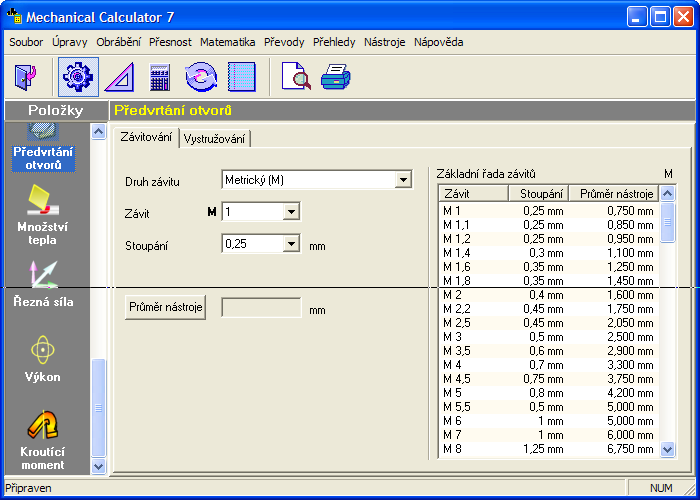Viewport: 700px width, 500px height.
Task: Click the thread table scrollbar thumb
Action: pyautogui.click(x=667, y=222)
